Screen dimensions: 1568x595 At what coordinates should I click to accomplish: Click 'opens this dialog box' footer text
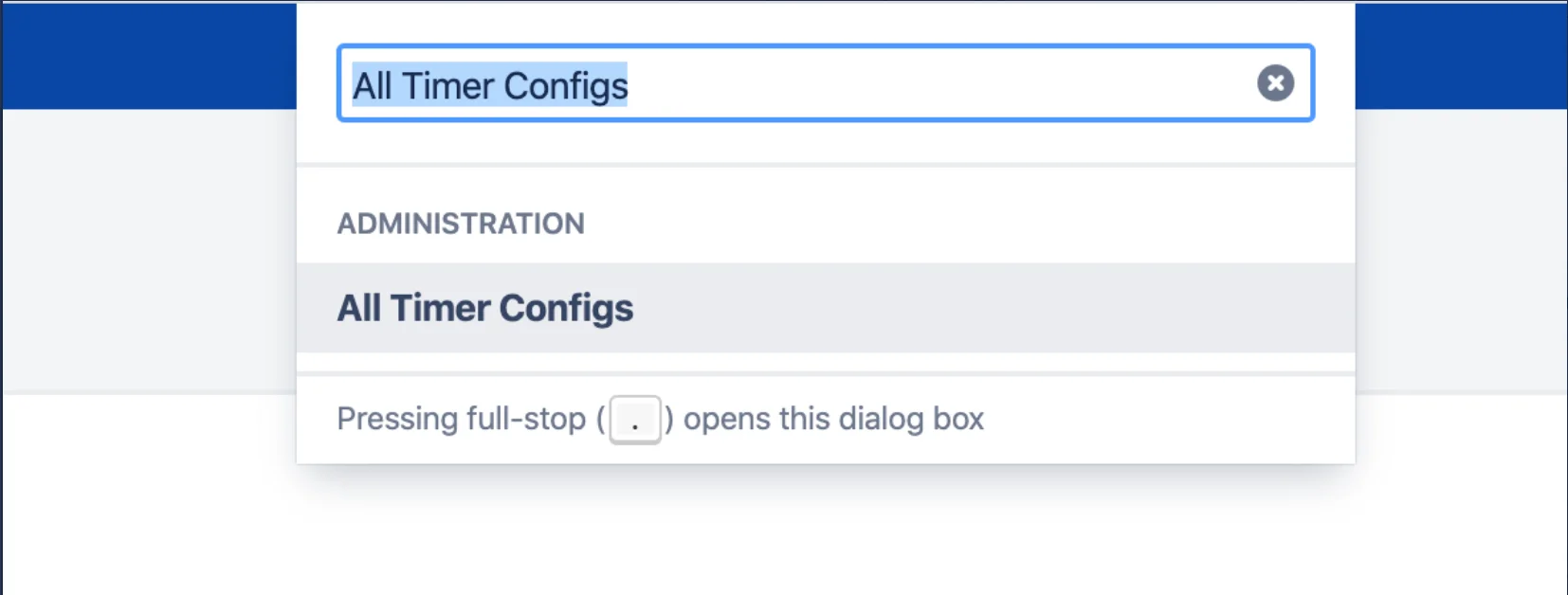pyautogui.click(x=833, y=419)
